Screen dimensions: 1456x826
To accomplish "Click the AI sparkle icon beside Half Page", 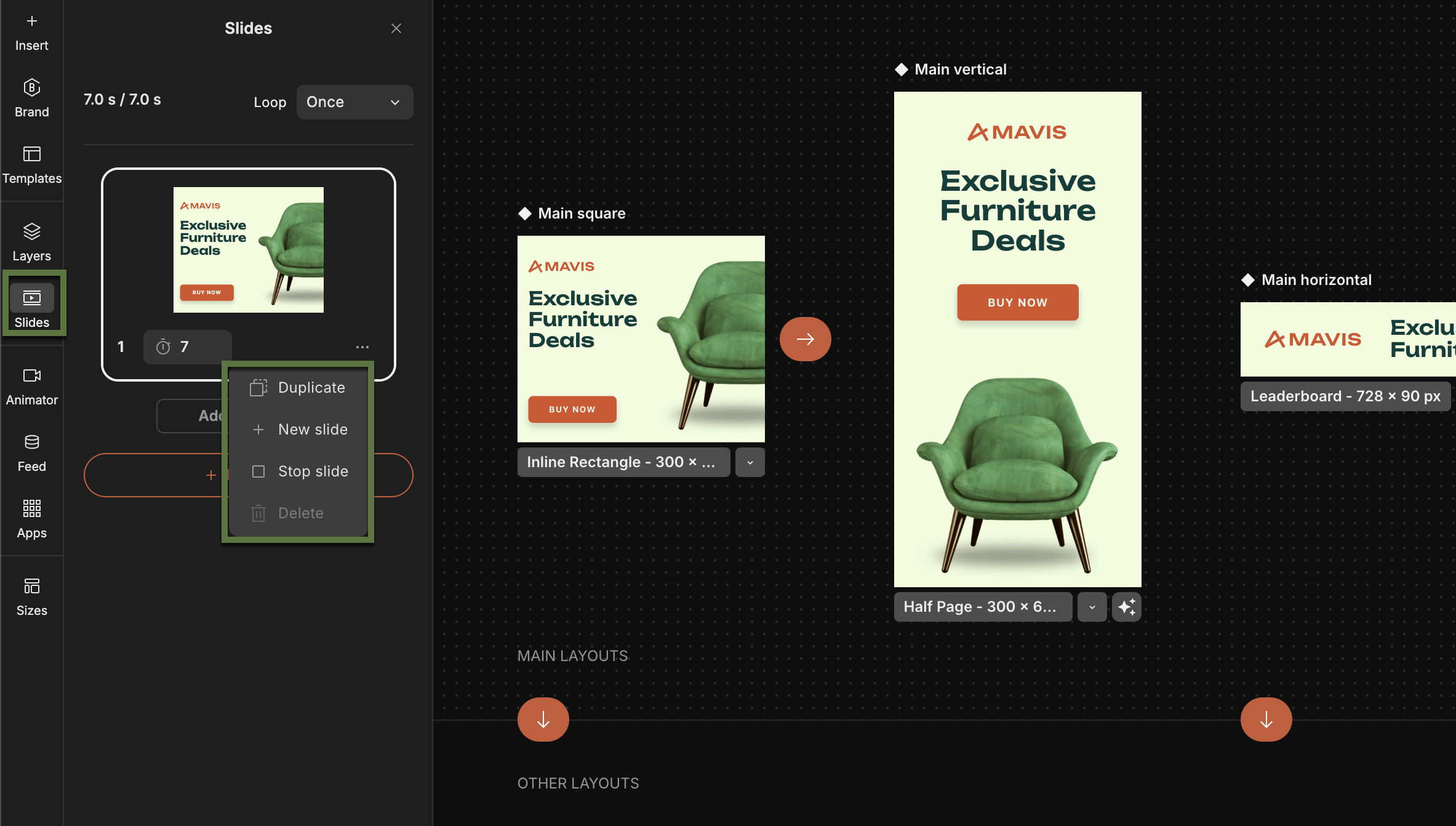I will point(1126,607).
